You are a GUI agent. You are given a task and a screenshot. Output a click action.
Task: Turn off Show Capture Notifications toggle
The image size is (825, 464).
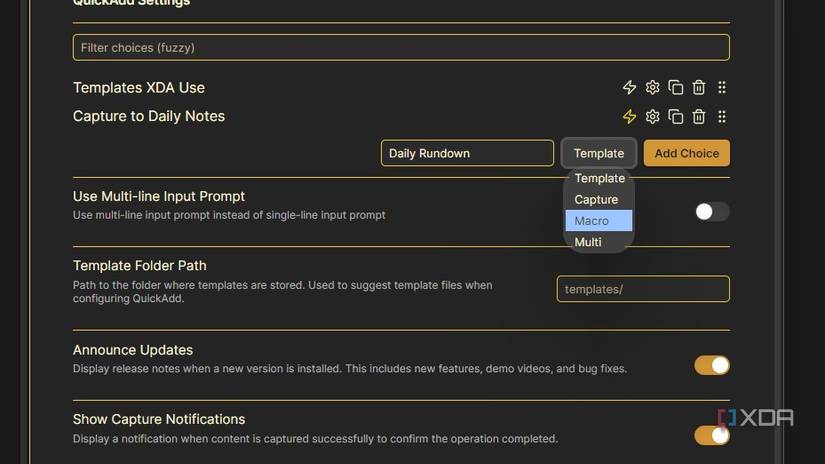(x=712, y=435)
